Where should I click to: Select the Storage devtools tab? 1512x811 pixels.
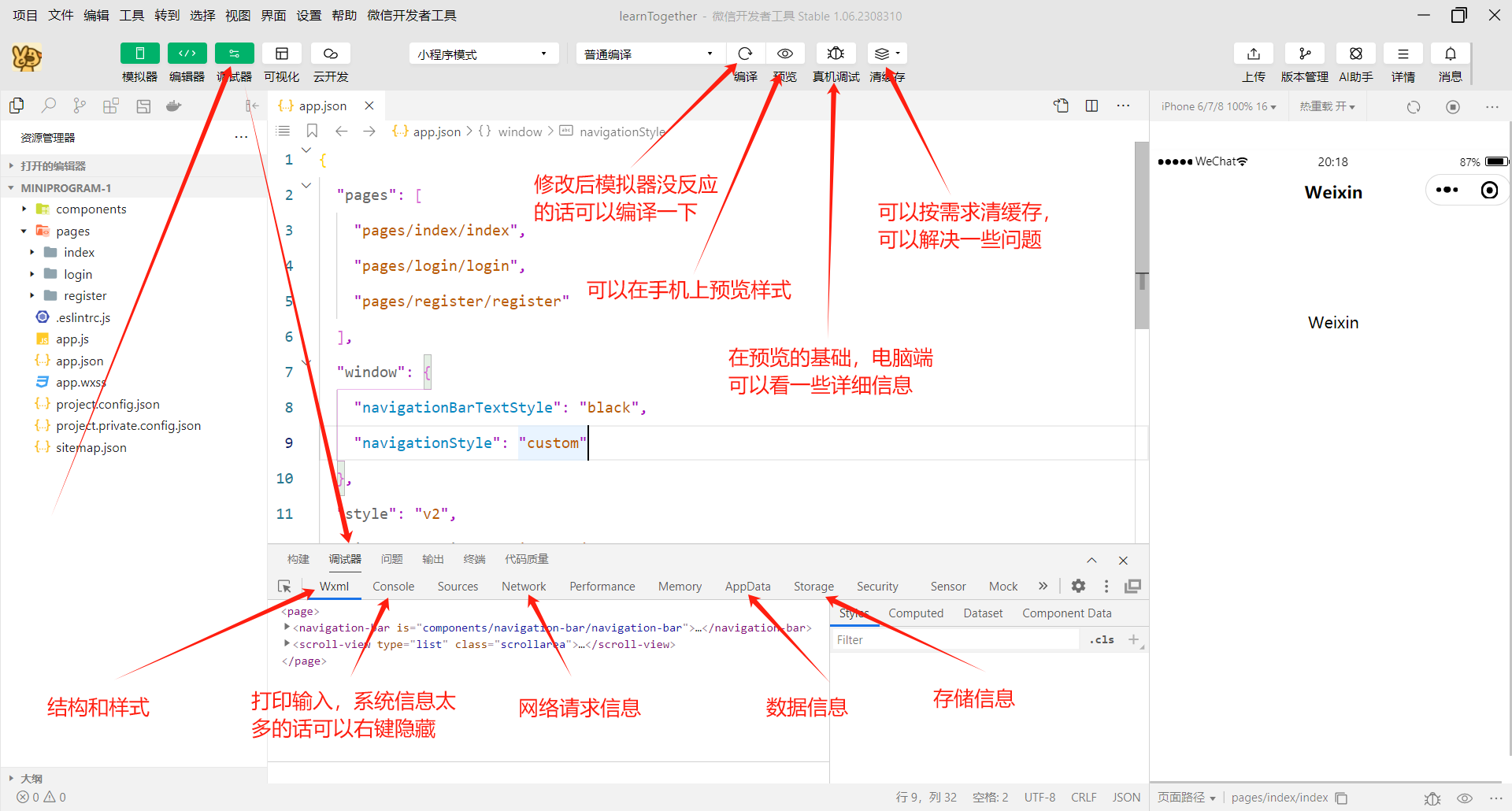coord(813,587)
